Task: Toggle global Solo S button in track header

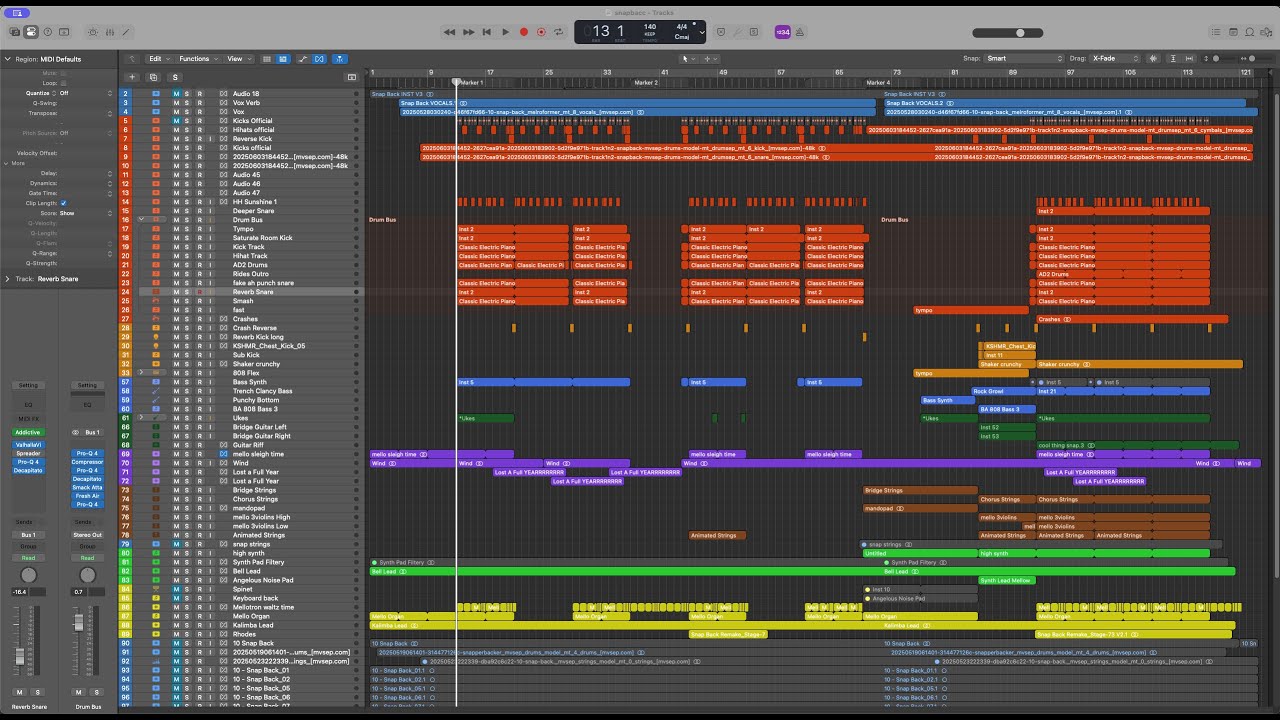Action: [x=175, y=77]
